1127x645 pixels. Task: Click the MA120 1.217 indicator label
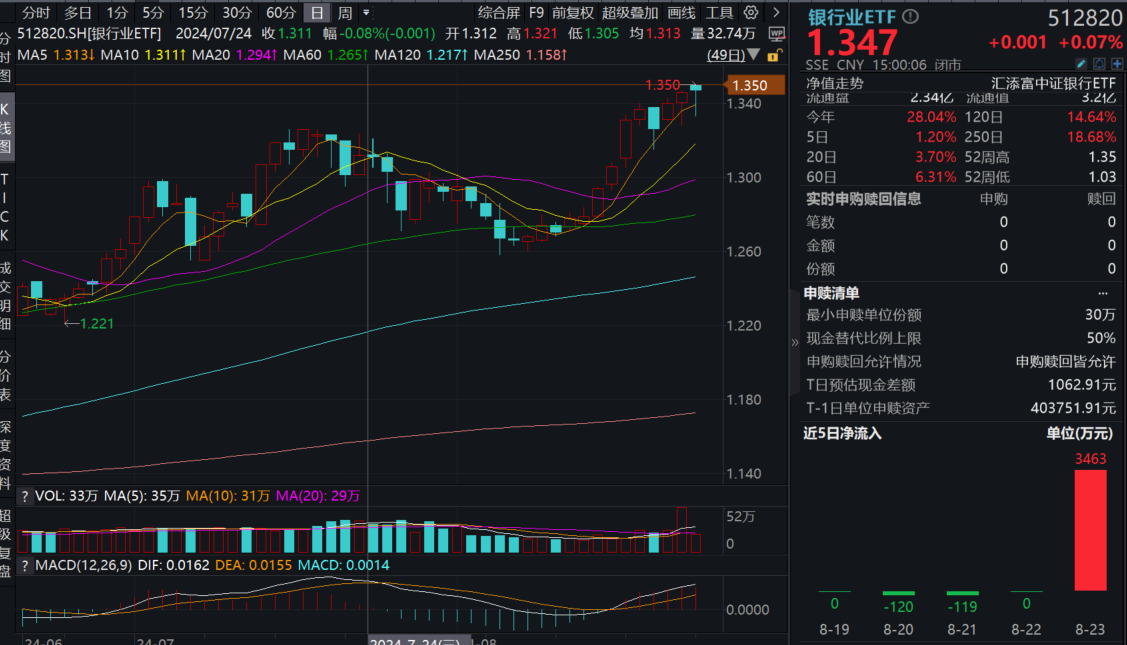421,55
